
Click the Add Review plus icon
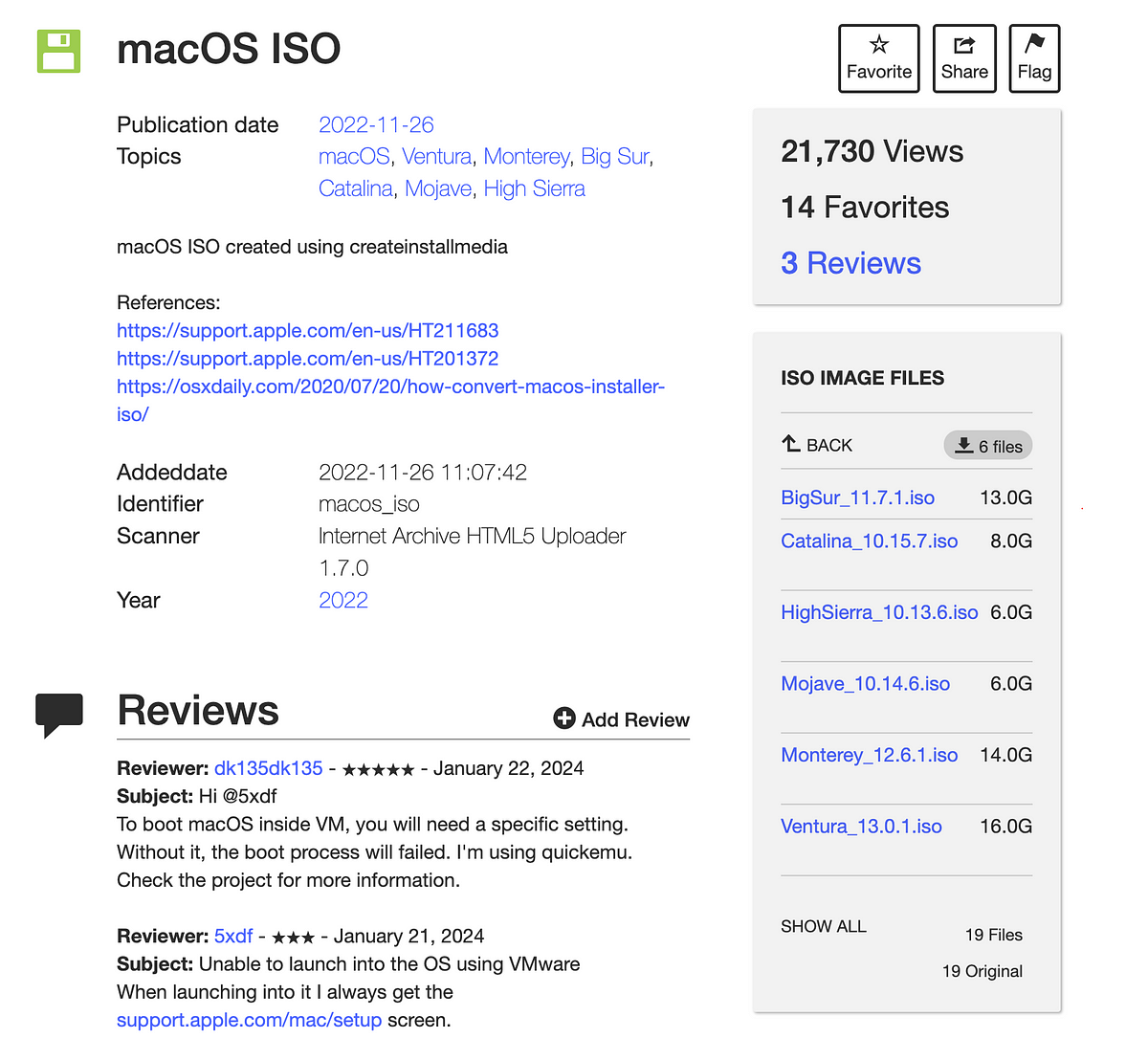pyautogui.click(x=564, y=718)
